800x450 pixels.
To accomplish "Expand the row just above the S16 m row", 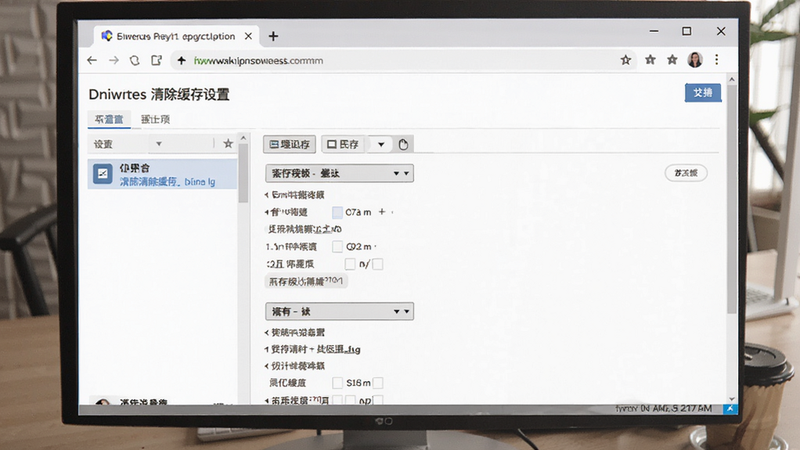I will 267,366.
